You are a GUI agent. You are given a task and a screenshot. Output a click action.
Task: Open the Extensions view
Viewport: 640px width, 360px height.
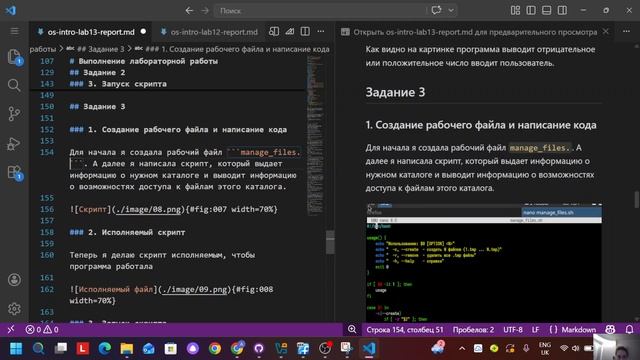point(14,173)
